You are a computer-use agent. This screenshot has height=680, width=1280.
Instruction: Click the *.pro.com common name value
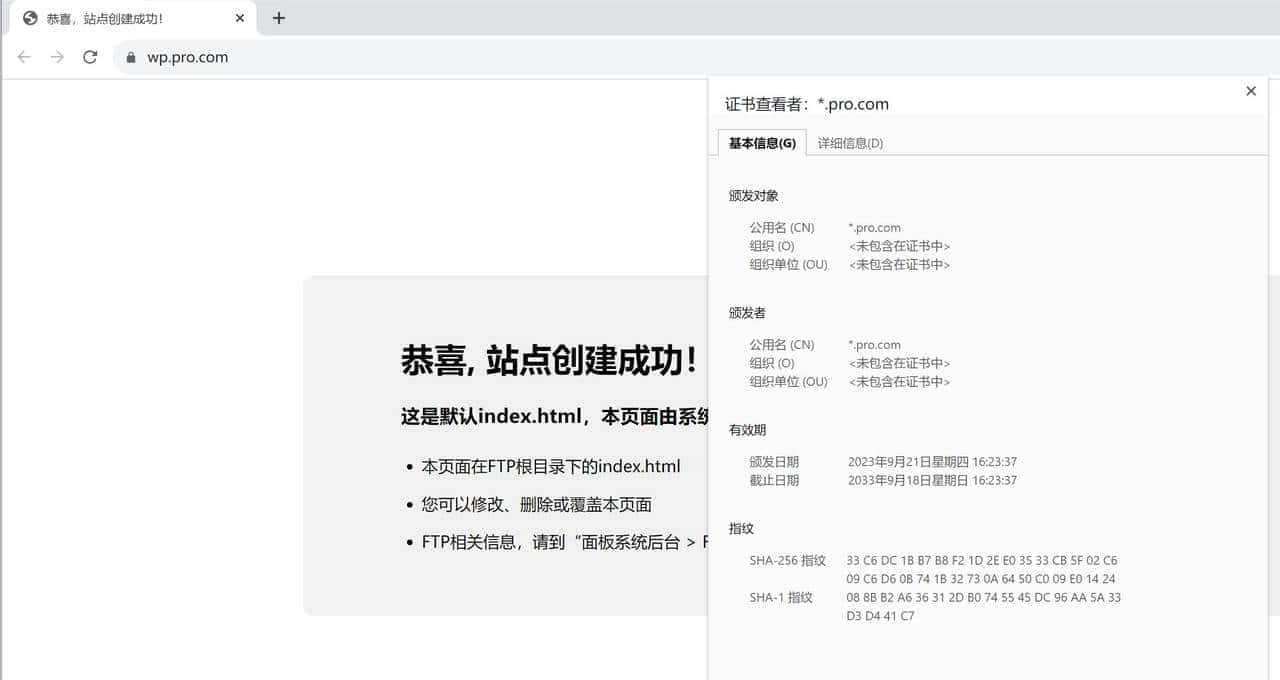coord(874,227)
